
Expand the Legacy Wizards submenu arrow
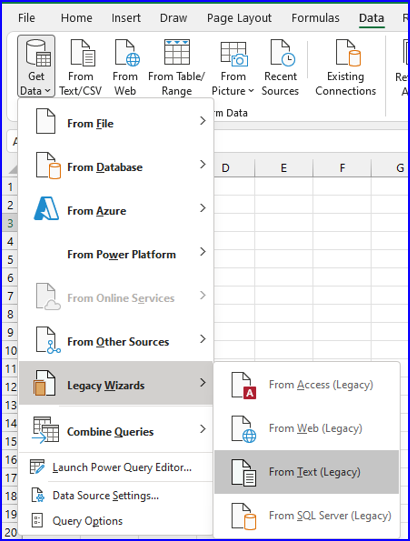coord(203,382)
